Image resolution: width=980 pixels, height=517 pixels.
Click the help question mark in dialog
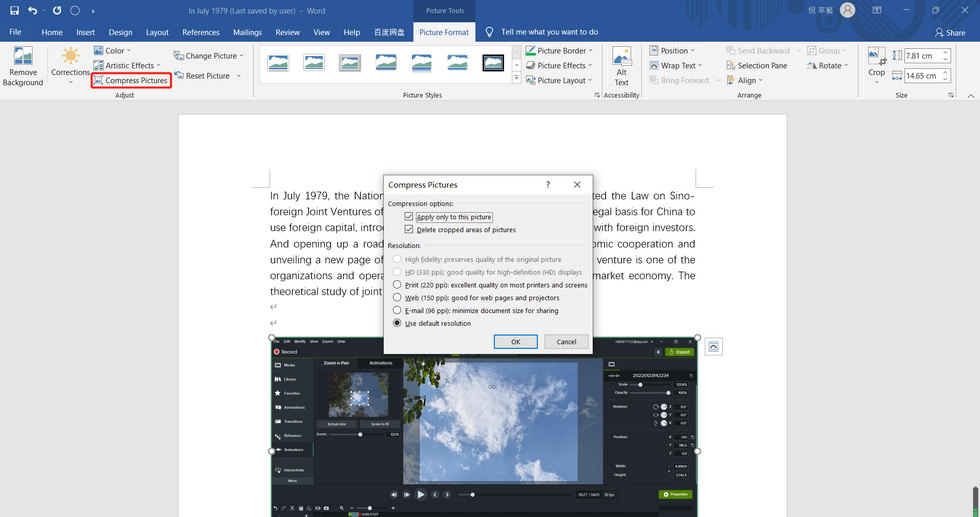[x=547, y=185]
